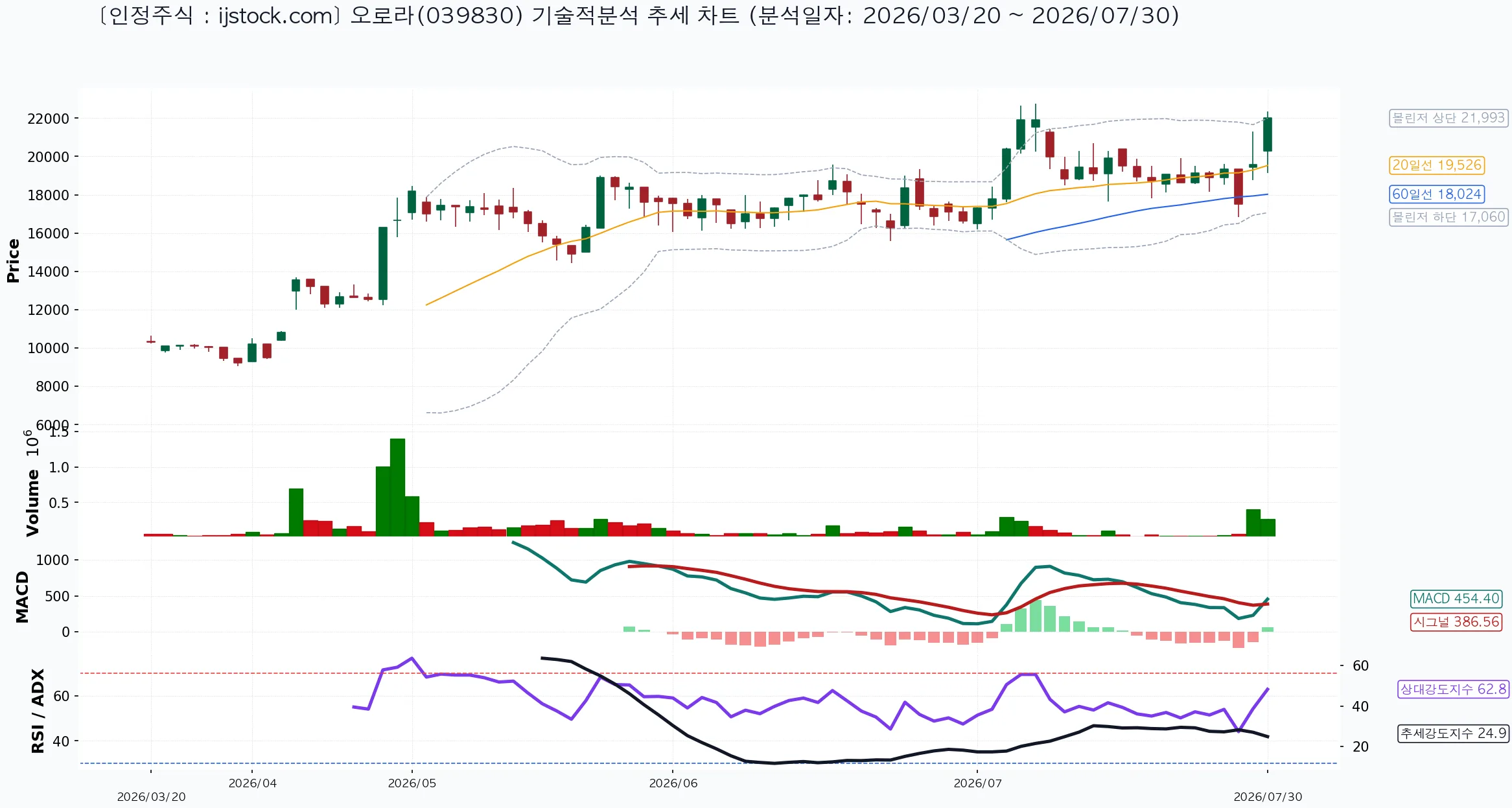Click the 2026/07 x-axis tick label
This screenshot has width=1512, height=808.
coord(977,783)
